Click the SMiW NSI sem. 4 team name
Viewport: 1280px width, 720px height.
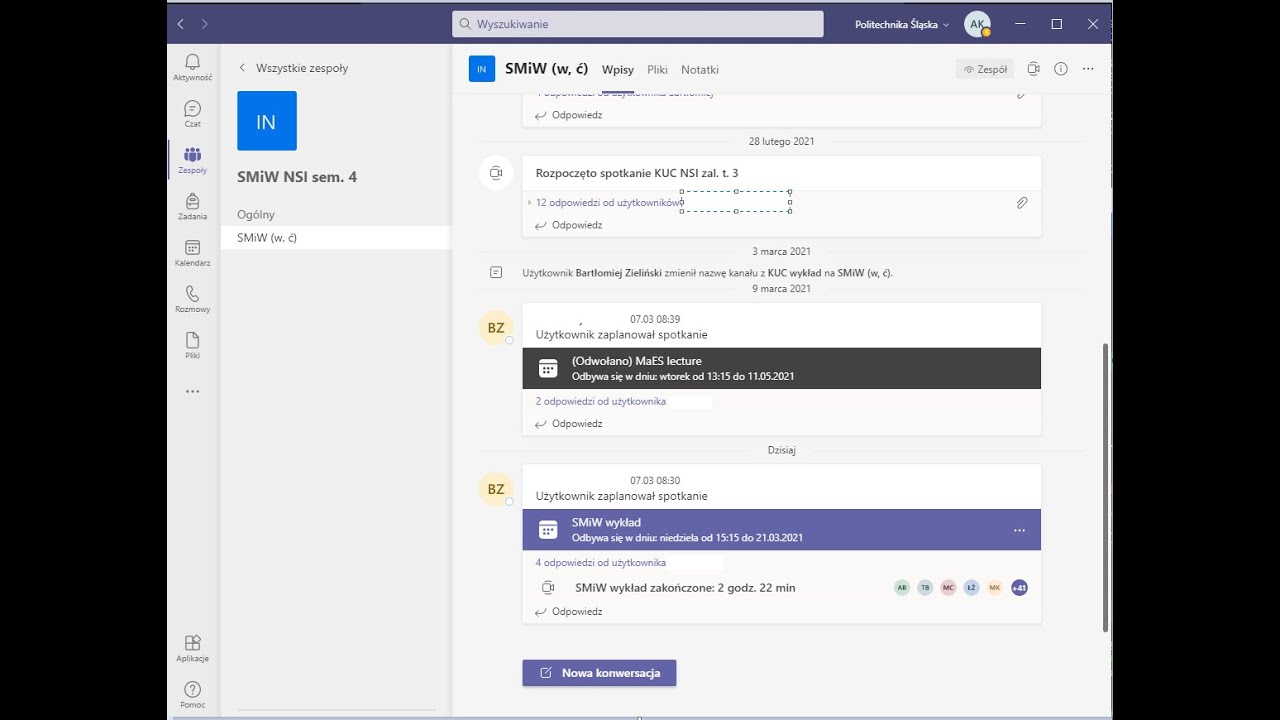click(x=297, y=177)
